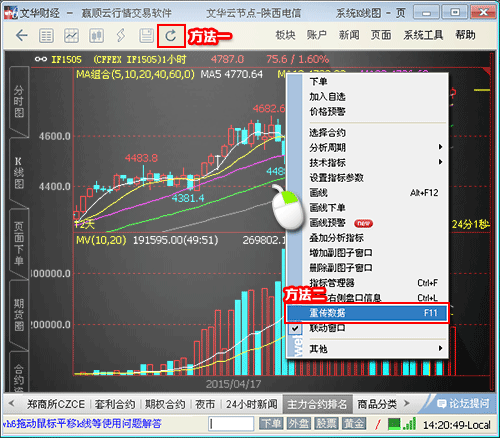Click the save floppy disk icon

click(146, 36)
